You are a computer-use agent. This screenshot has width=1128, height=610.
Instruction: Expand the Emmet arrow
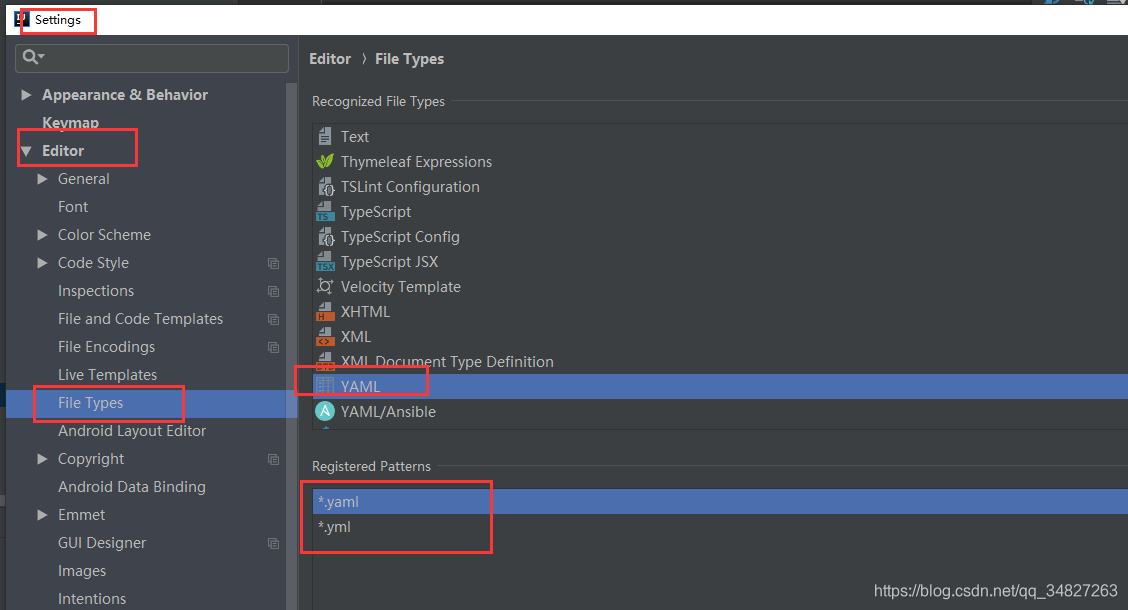coord(42,515)
